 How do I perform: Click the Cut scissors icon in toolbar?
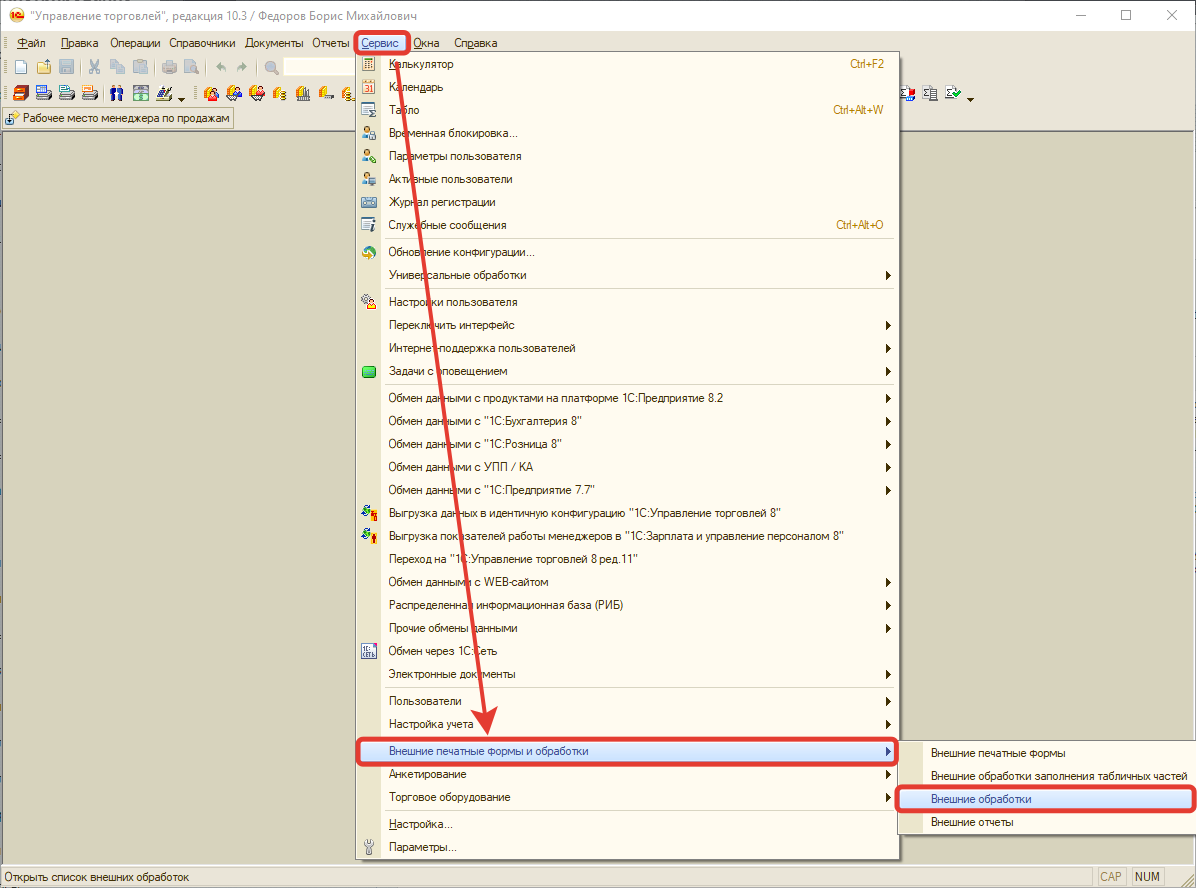click(x=94, y=67)
